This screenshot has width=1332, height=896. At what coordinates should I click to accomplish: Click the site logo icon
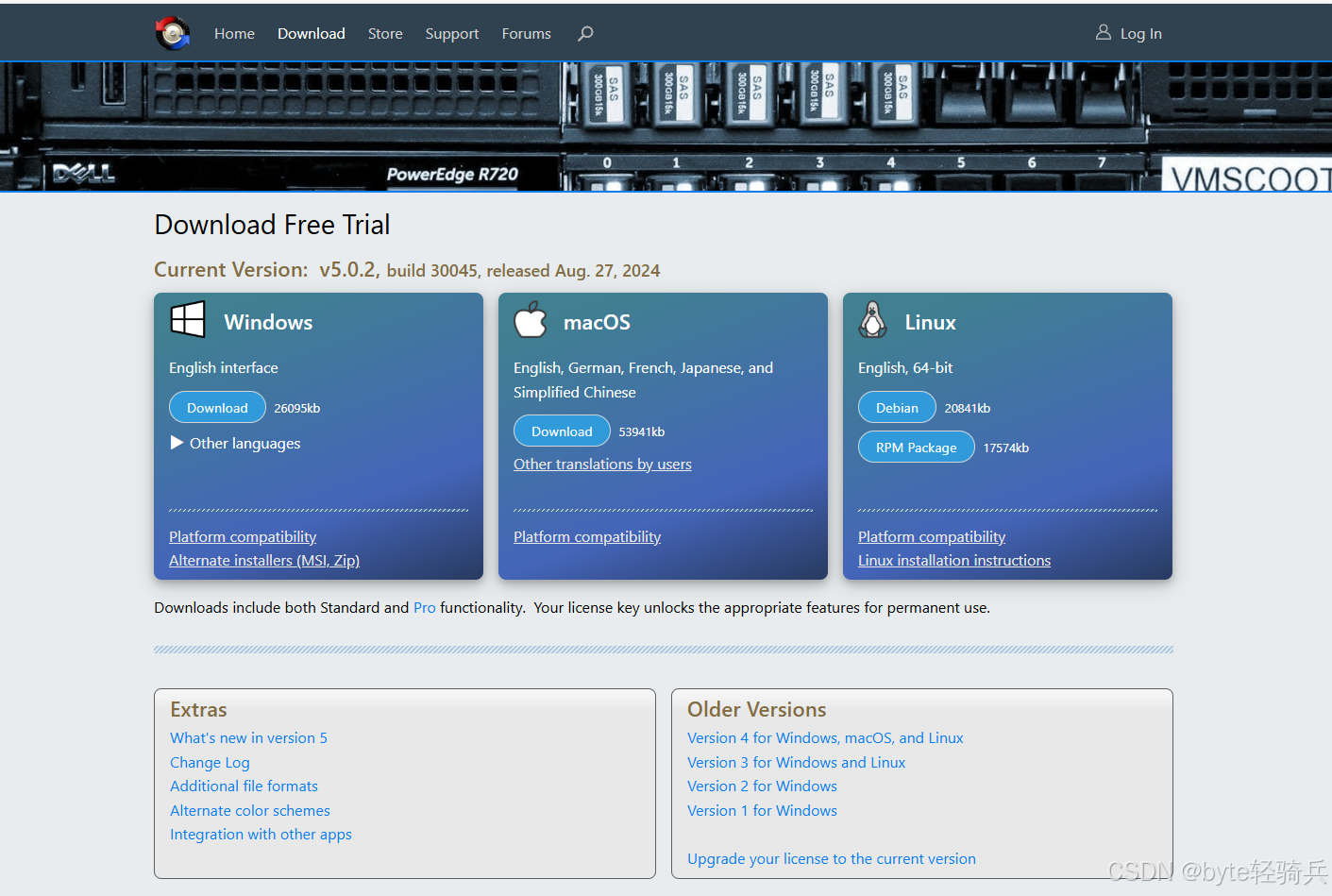(173, 33)
